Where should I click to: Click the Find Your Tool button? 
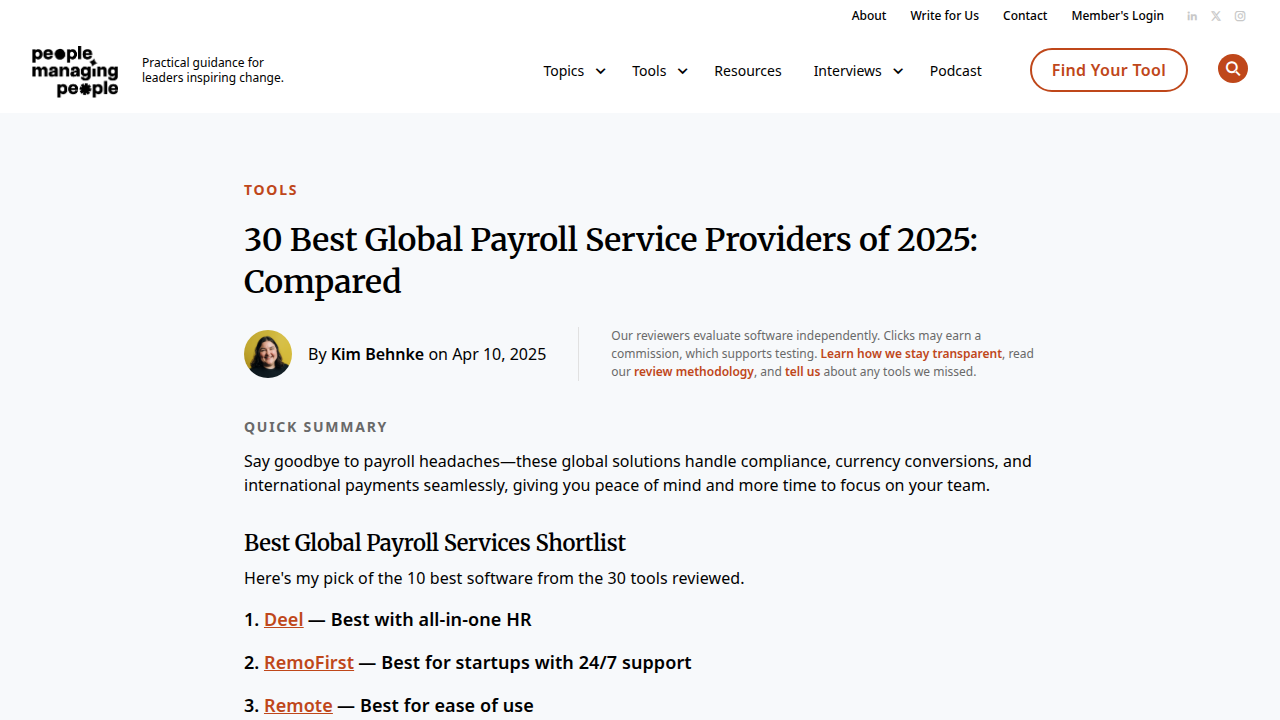(1109, 70)
